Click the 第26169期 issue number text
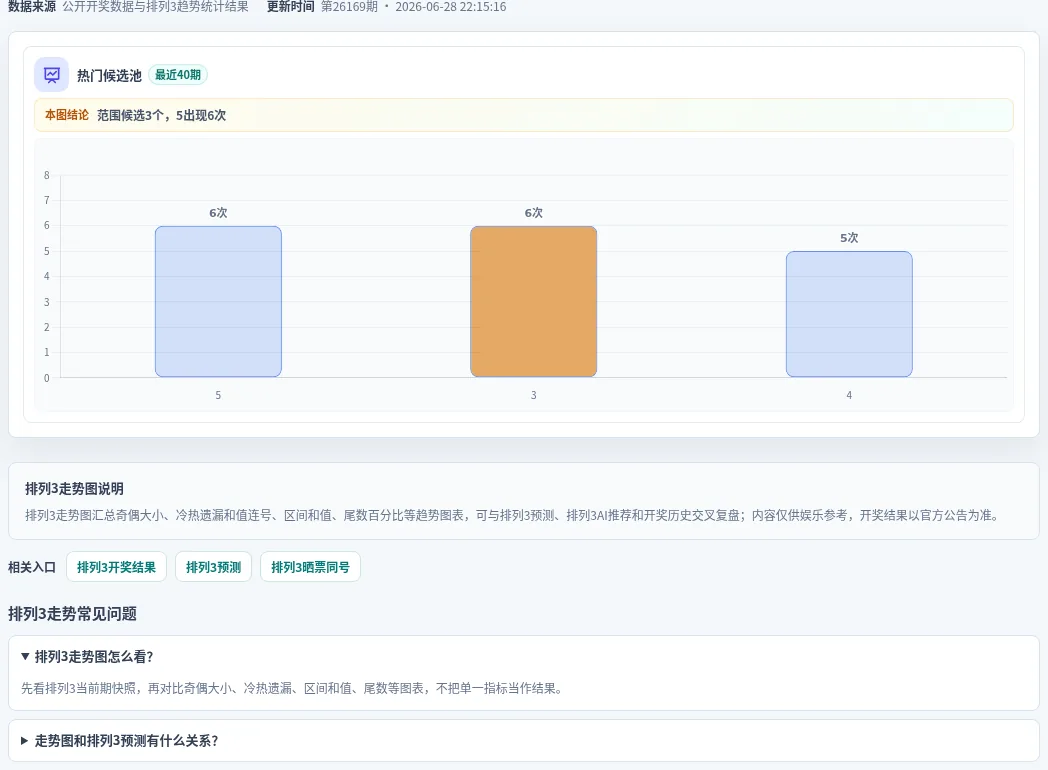 349,7
